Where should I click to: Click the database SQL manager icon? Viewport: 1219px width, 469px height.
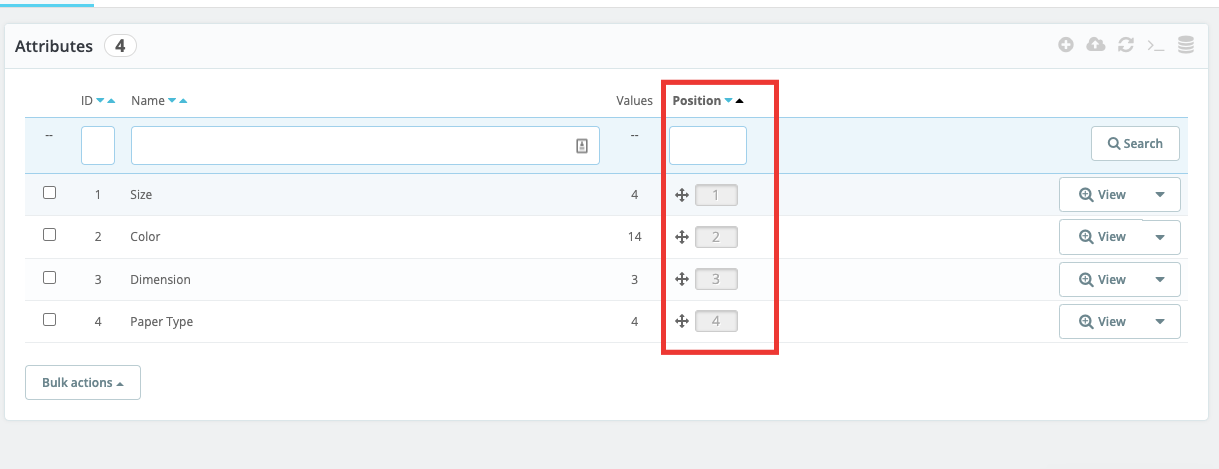pos(1186,45)
